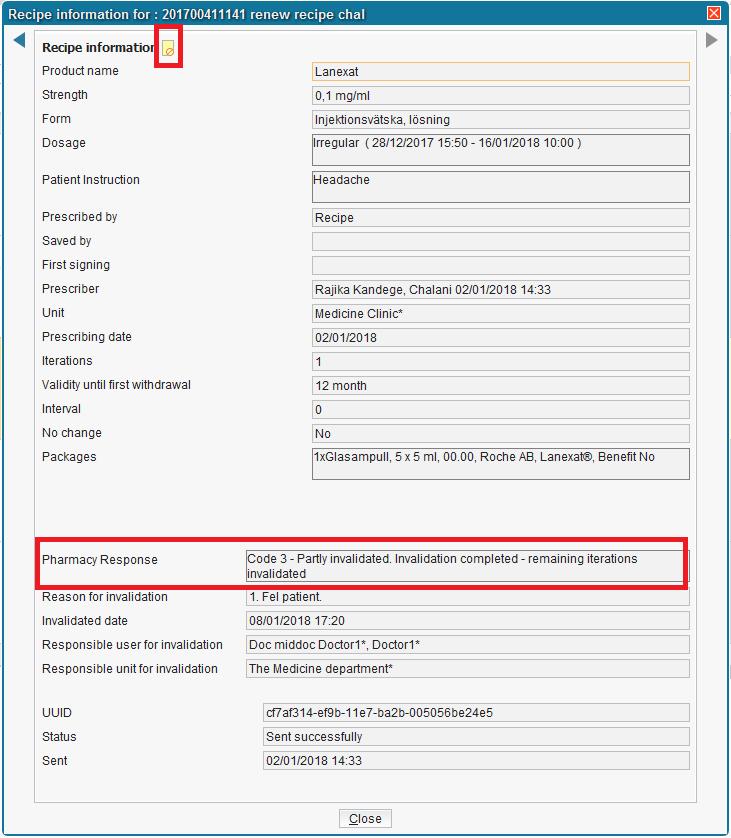Click the No change field
This screenshot has width=731, height=838.
click(x=501, y=433)
